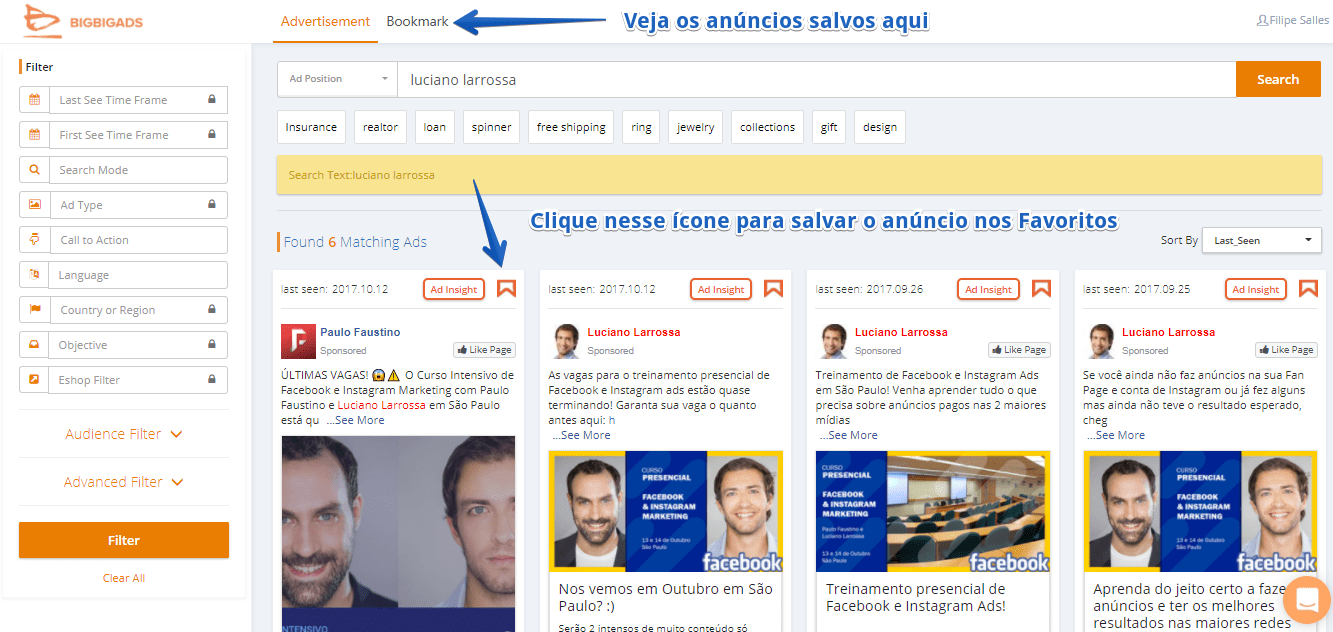This screenshot has height=632, width=1333.
Task: Click the magnifier icon next to Search Mode
Action: click(x=35, y=170)
